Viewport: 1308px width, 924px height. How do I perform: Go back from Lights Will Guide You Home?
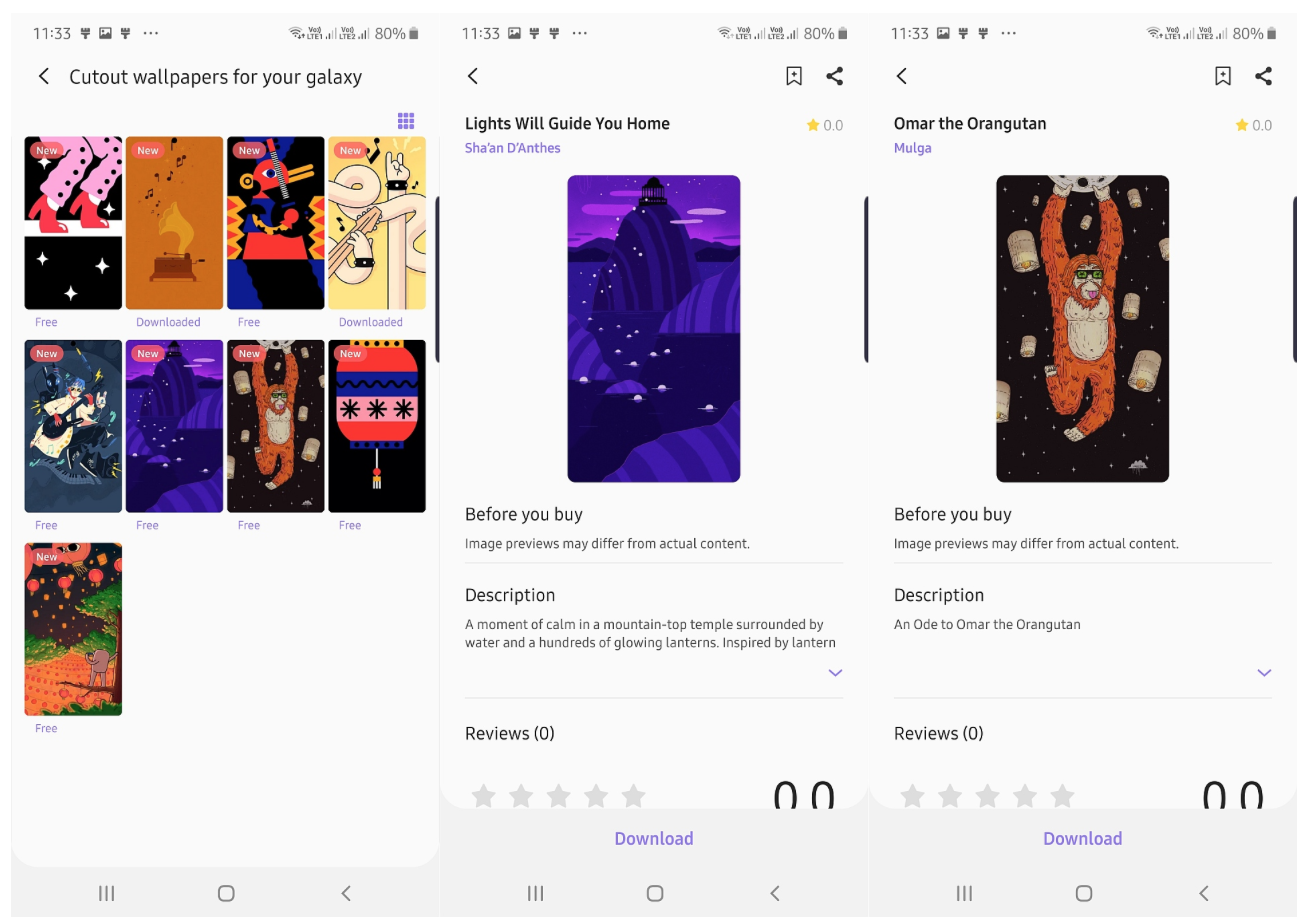tap(473, 76)
